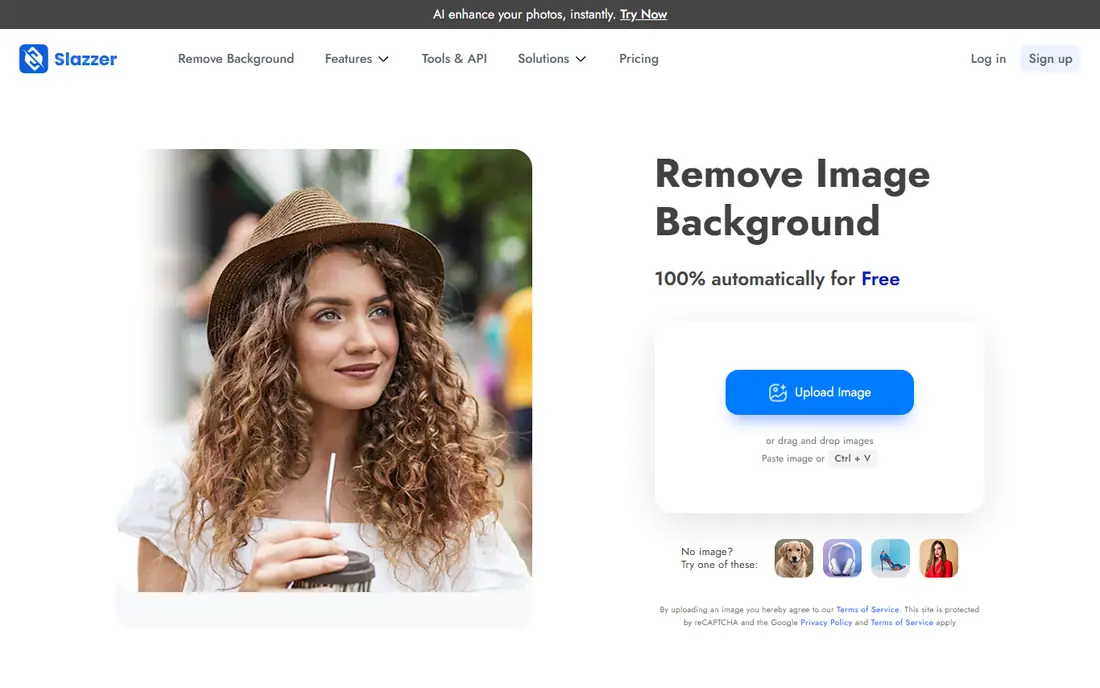This screenshot has height=688, width=1100.
Task: Click the Sign up button
Action: point(1050,59)
